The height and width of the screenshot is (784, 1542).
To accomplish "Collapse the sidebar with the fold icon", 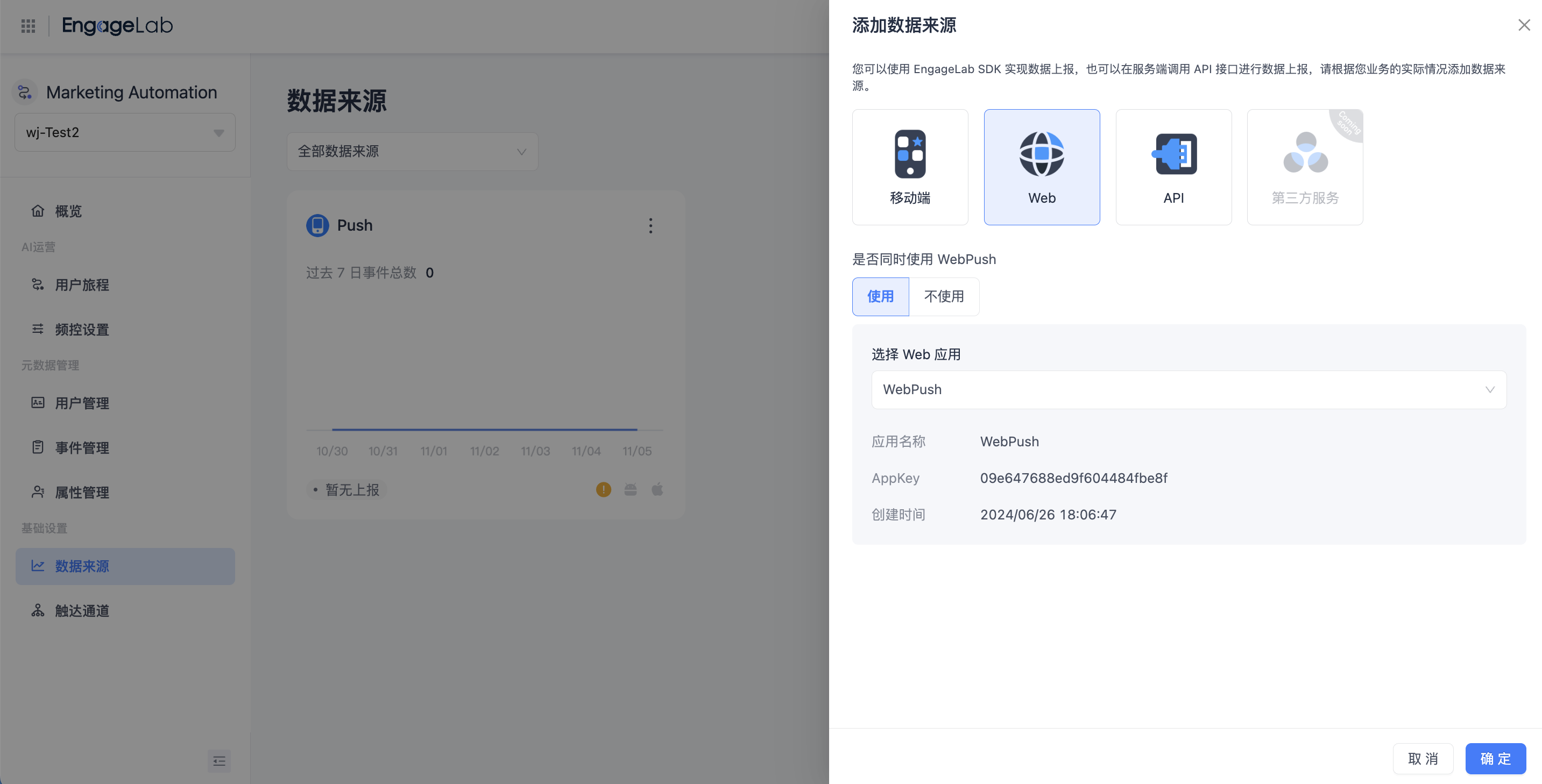I will click(219, 761).
